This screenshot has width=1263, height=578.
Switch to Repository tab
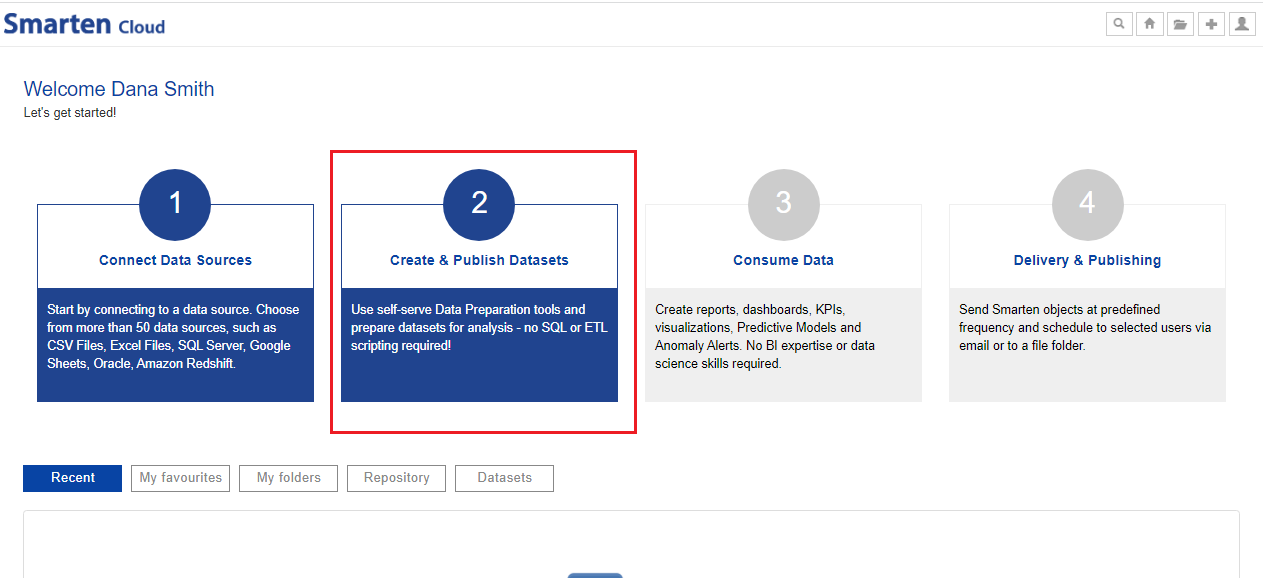tap(396, 478)
